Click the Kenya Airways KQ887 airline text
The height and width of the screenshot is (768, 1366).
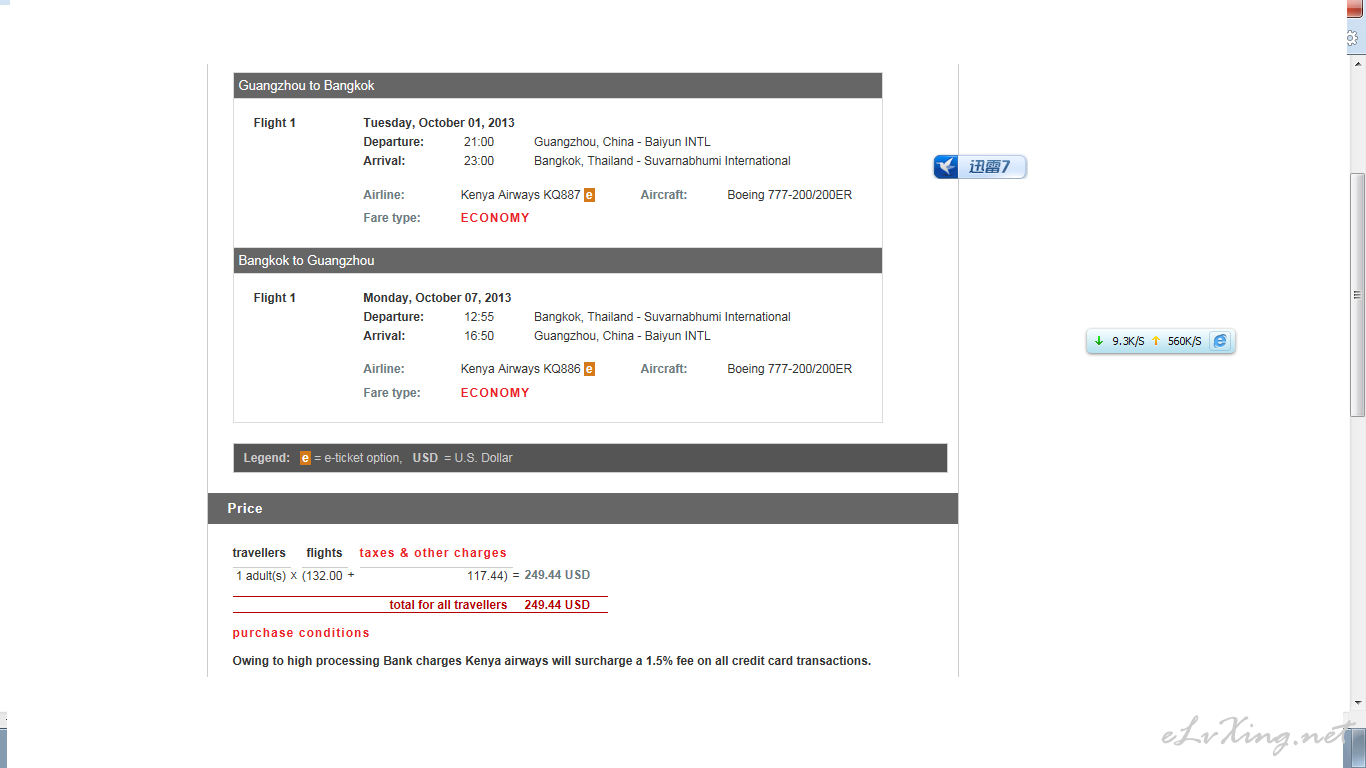click(520, 195)
